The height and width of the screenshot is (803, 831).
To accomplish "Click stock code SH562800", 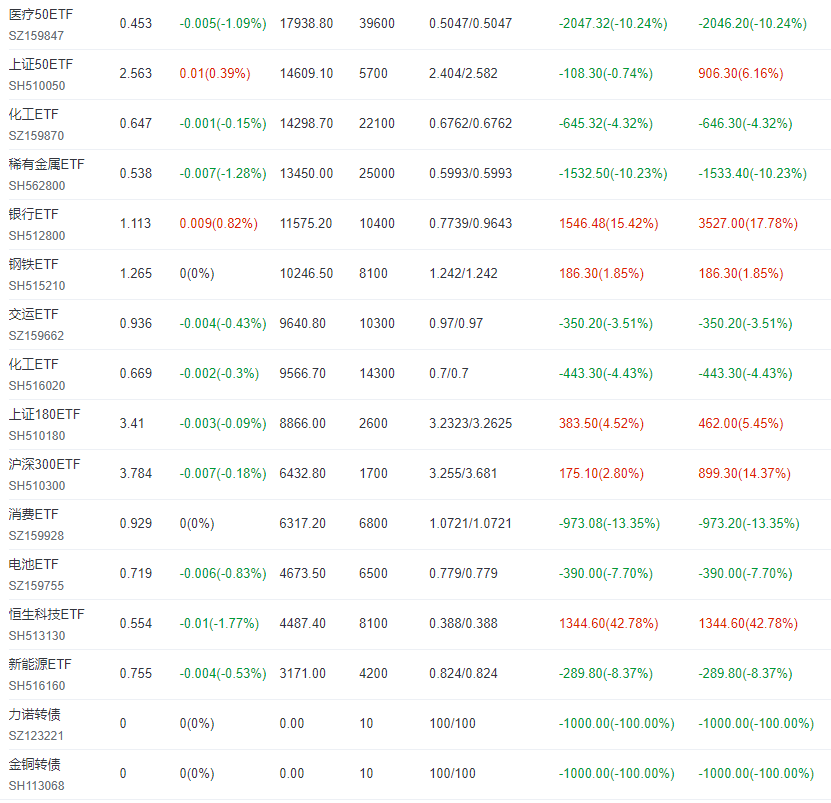I will click(37, 186).
